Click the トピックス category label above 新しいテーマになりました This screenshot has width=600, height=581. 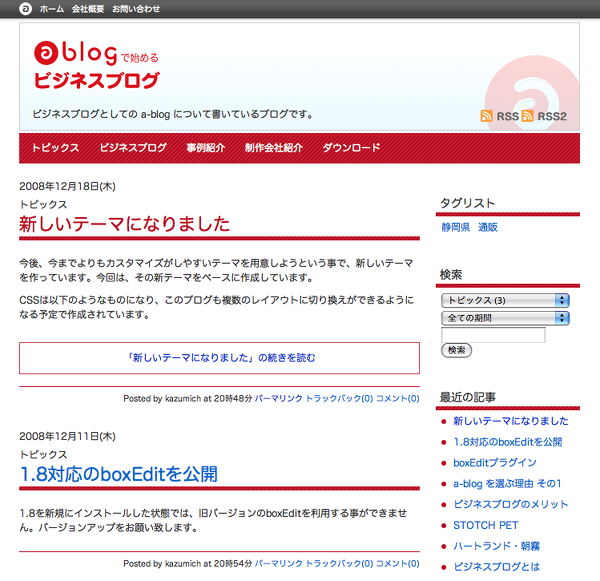pyautogui.click(x=43, y=204)
